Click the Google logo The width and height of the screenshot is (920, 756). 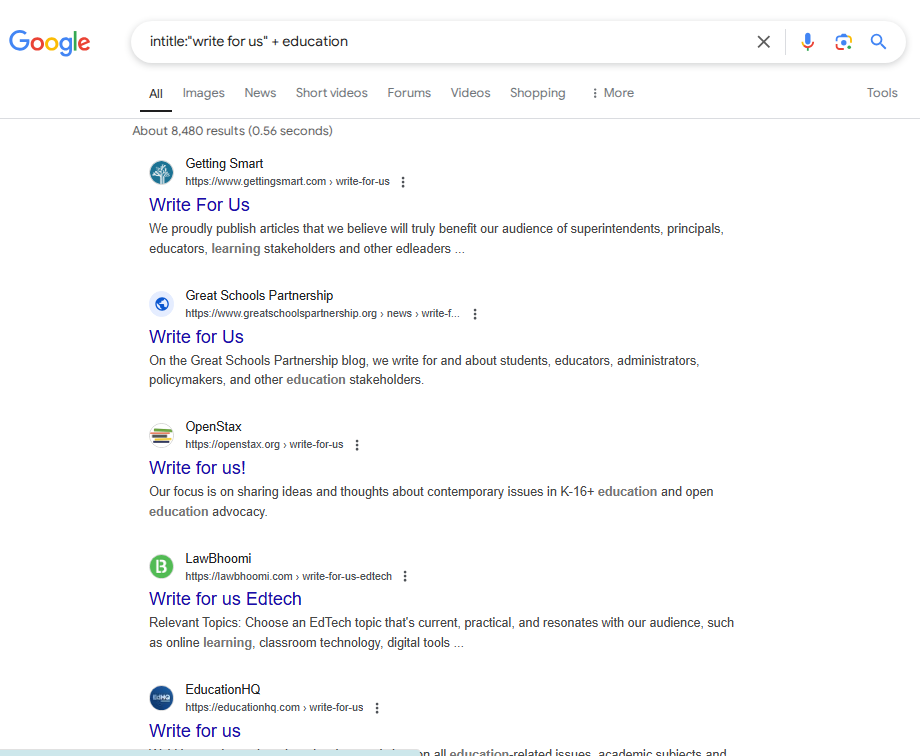click(49, 42)
